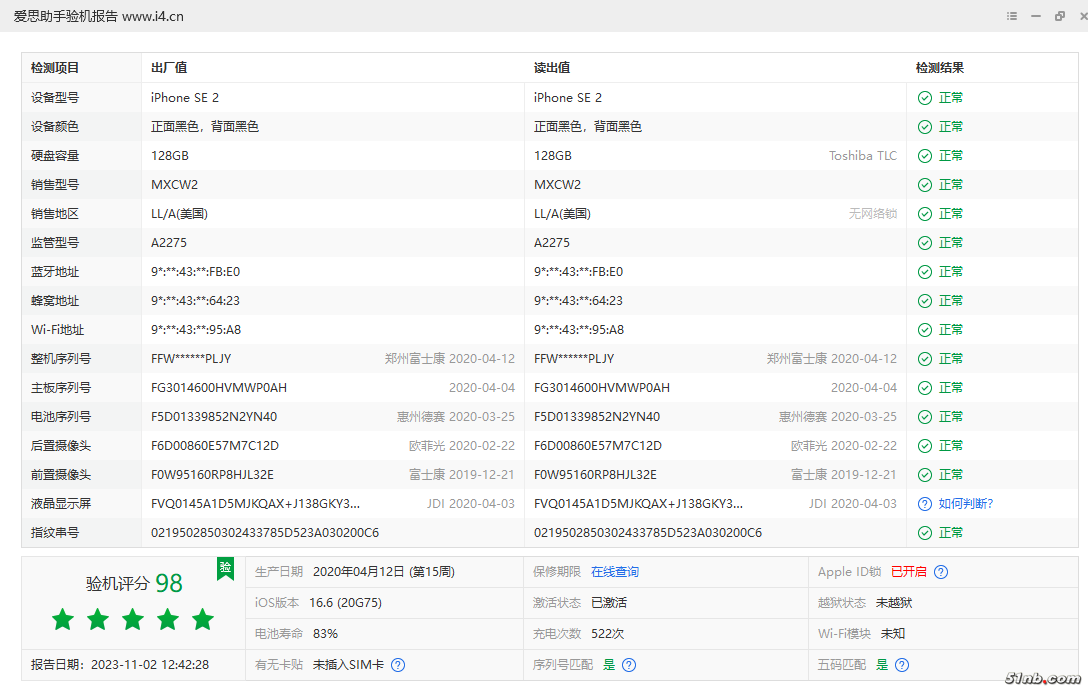Select factory battery serial F5D01339852N2YN40
This screenshot has width=1088, height=691.
pos(214,417)
